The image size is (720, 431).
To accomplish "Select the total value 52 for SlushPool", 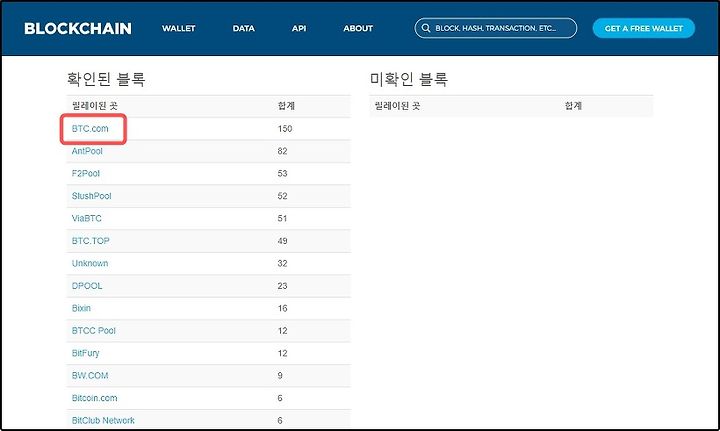I will (x=282, y=196).
